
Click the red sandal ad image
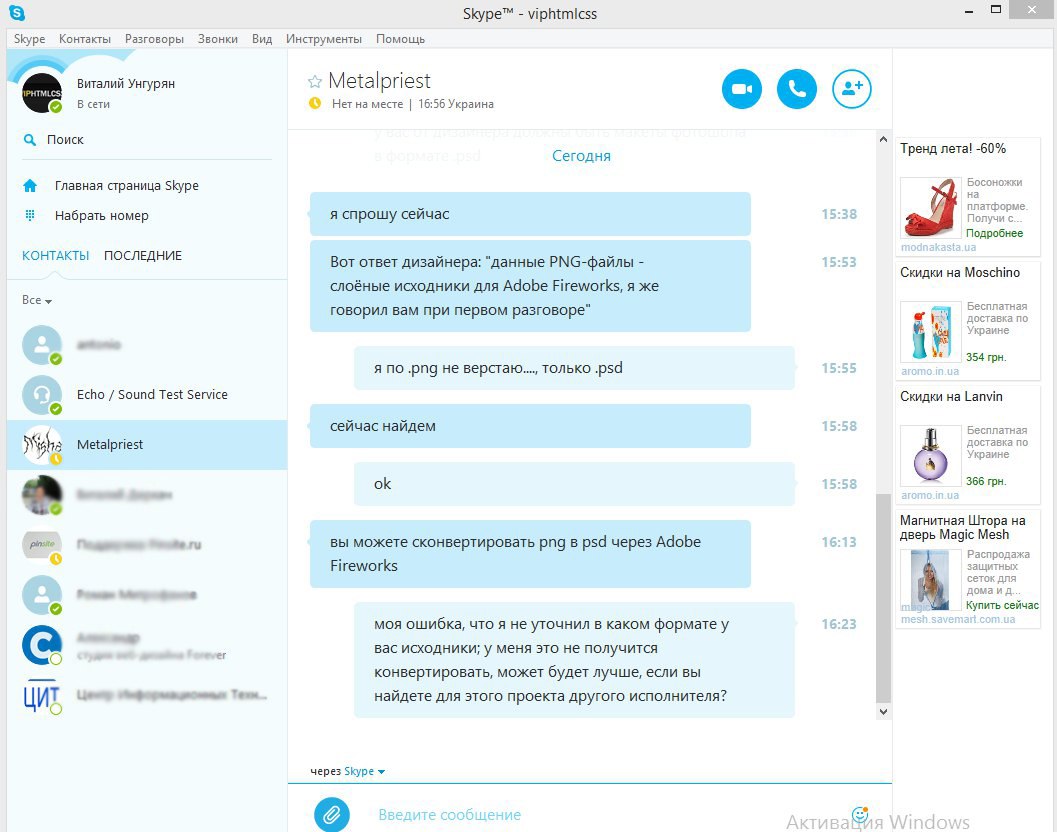pyautogui.click(x=931, y=208)
